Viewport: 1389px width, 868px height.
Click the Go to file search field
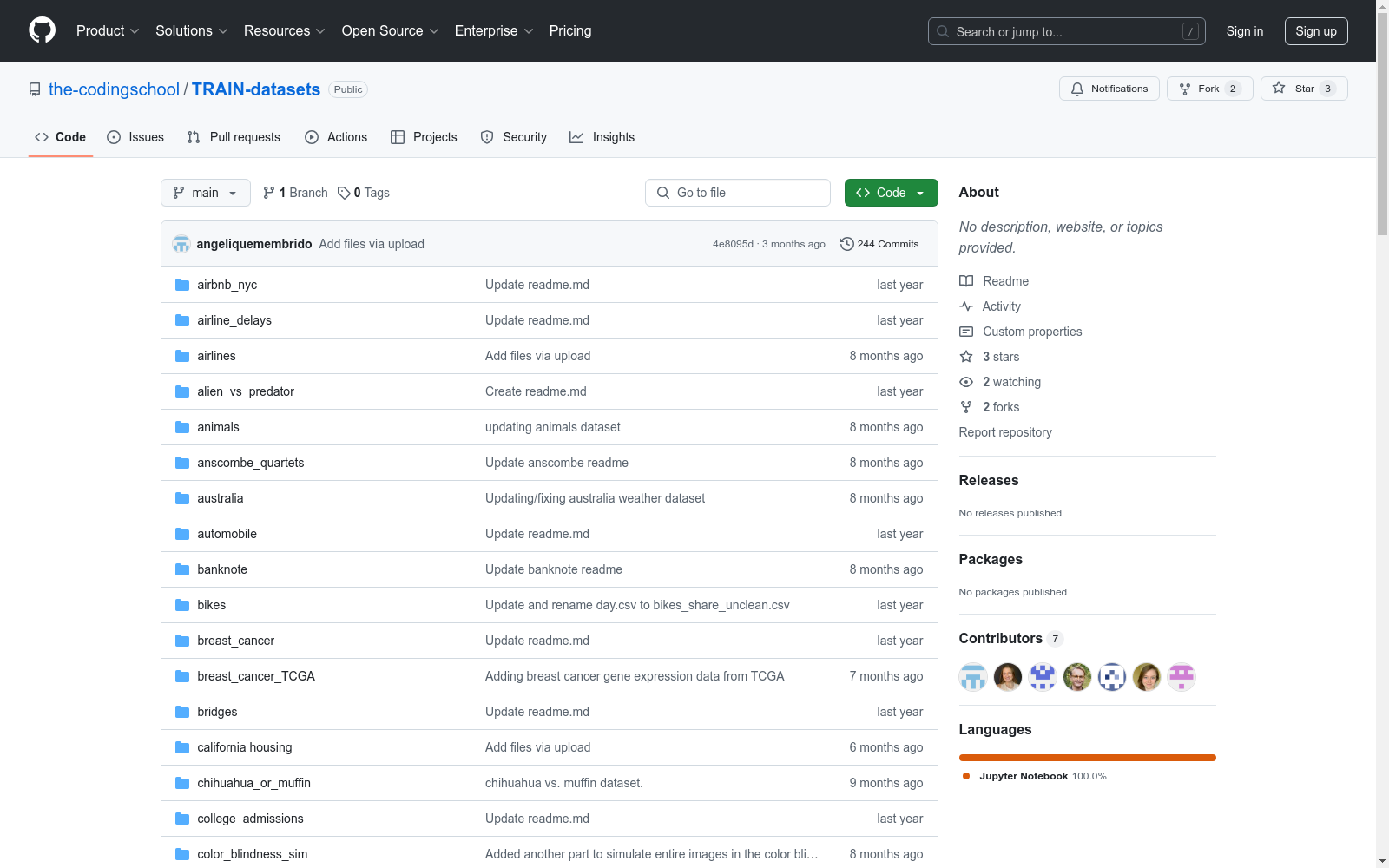pyautogui.click(x=738, y=193)
